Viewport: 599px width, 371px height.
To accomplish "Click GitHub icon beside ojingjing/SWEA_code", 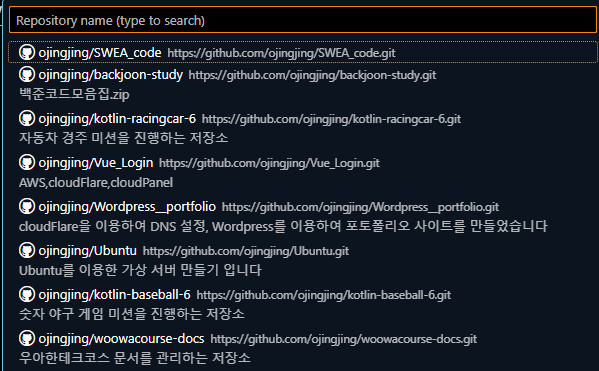I will click(x=27, y=52).
